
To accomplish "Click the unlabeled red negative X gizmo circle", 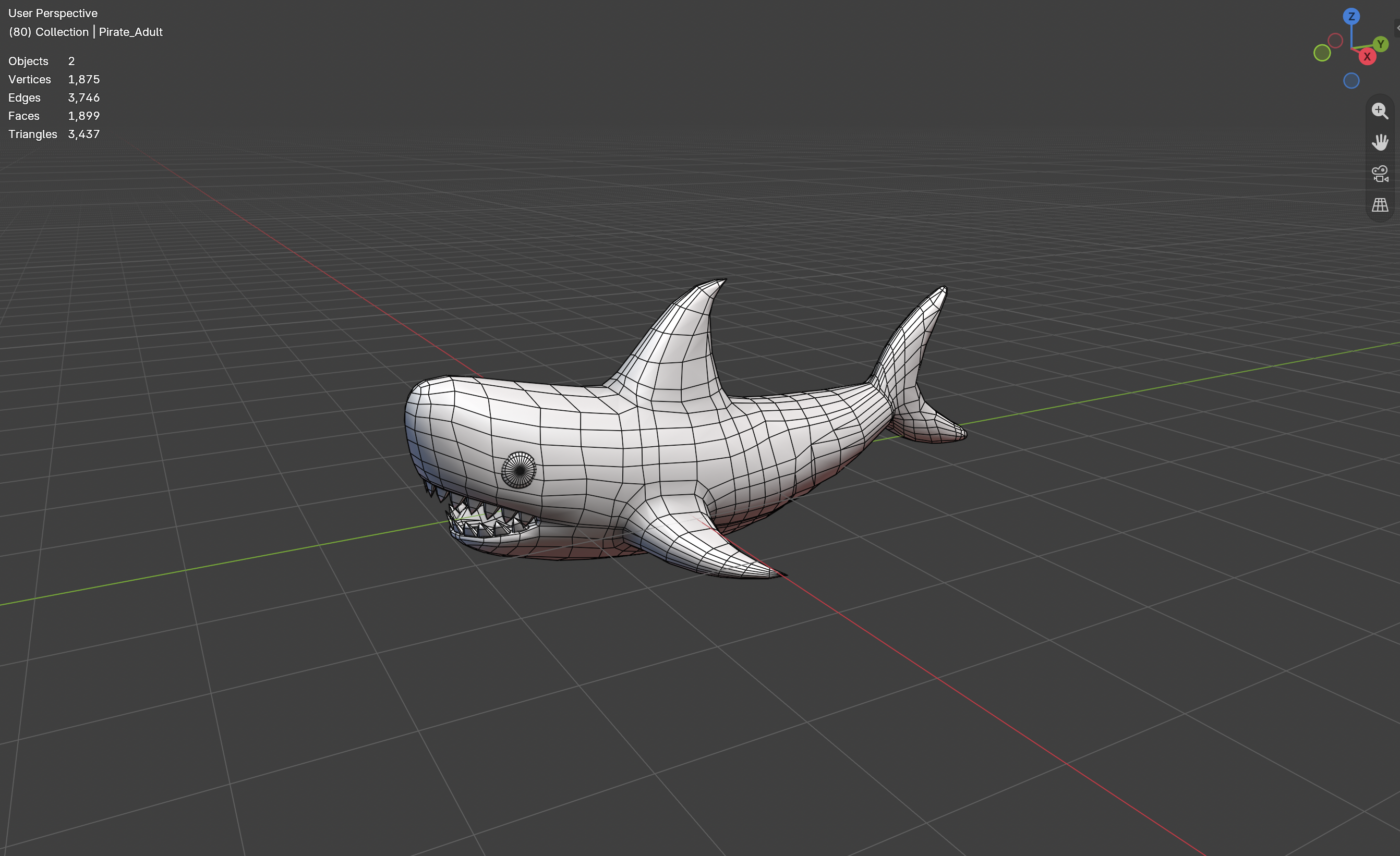I will click(x=1335, y=40).
